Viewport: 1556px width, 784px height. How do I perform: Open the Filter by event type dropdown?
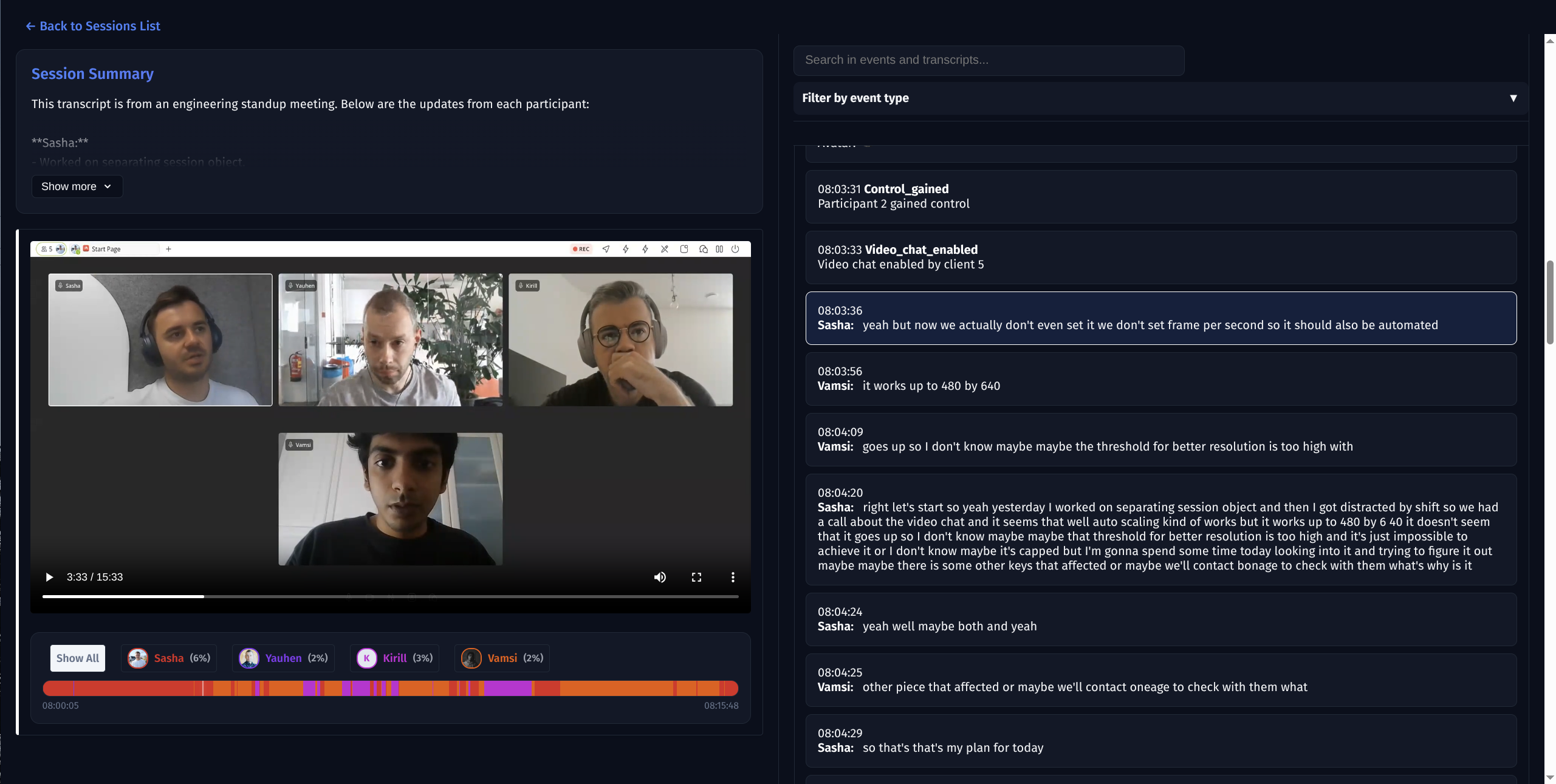tap(1160, 98)
